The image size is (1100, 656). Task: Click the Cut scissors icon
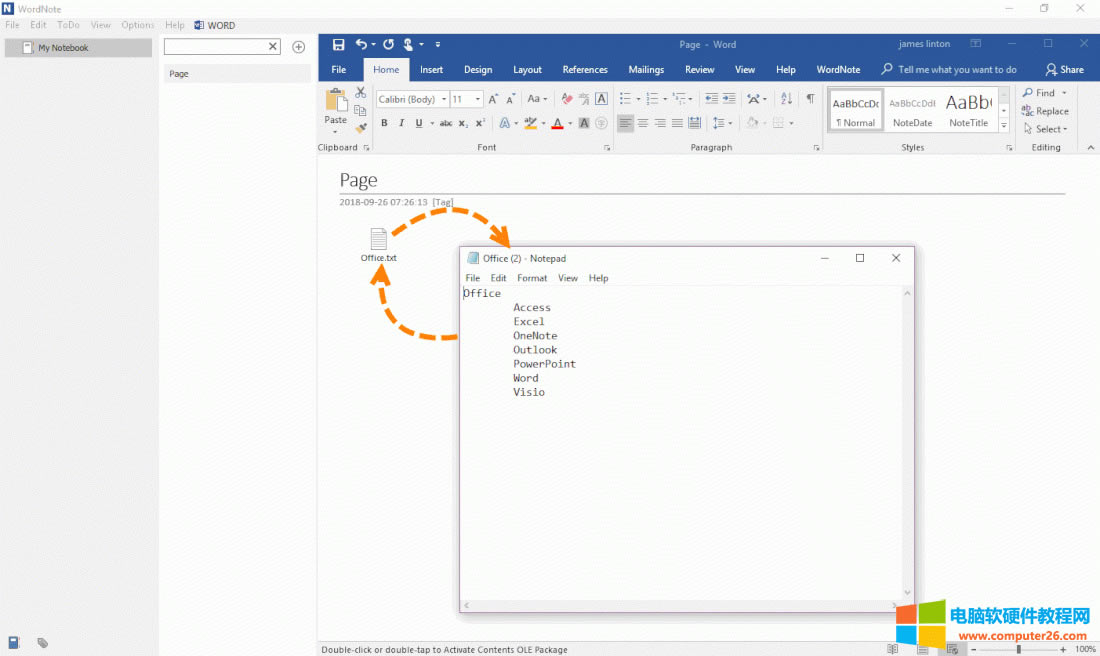[x=361, y=93]
